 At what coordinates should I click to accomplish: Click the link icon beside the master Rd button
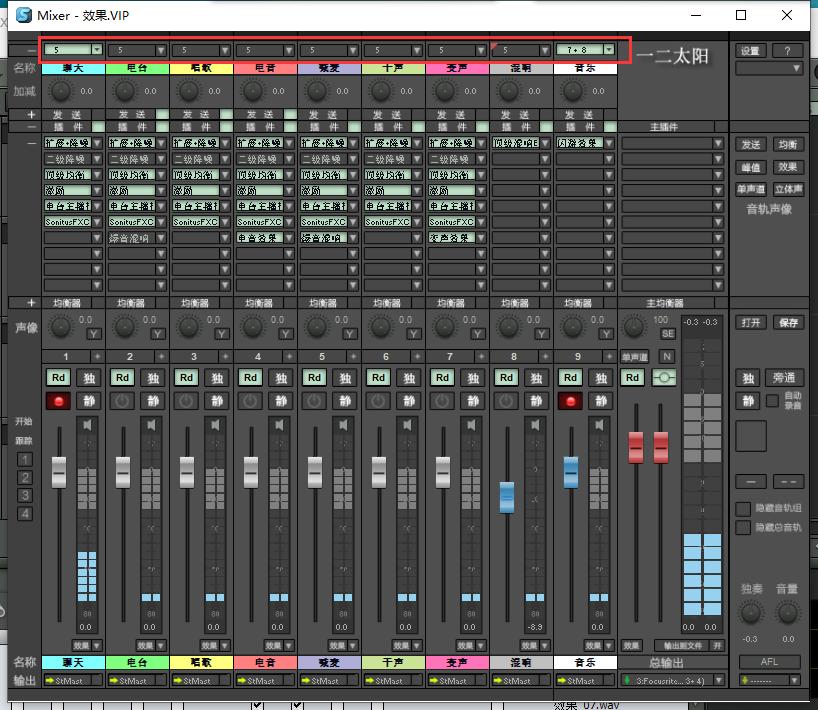[665, 378]
